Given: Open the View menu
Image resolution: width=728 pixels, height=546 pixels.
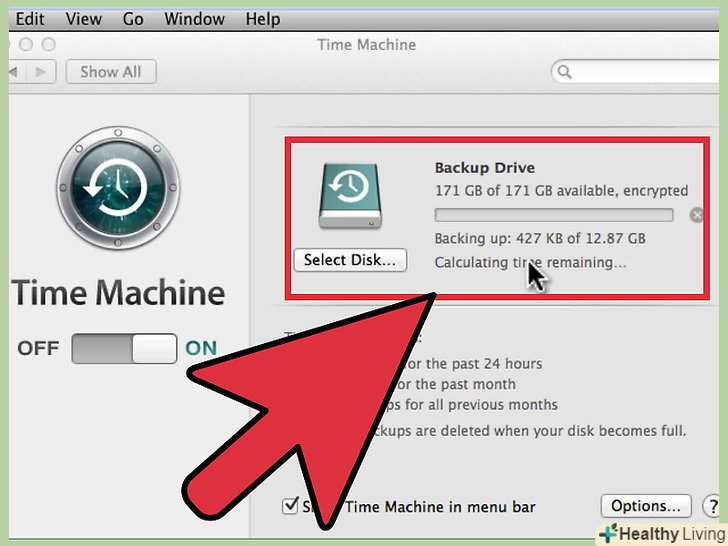Looking at the screenshot, I should tap(84, 19).
